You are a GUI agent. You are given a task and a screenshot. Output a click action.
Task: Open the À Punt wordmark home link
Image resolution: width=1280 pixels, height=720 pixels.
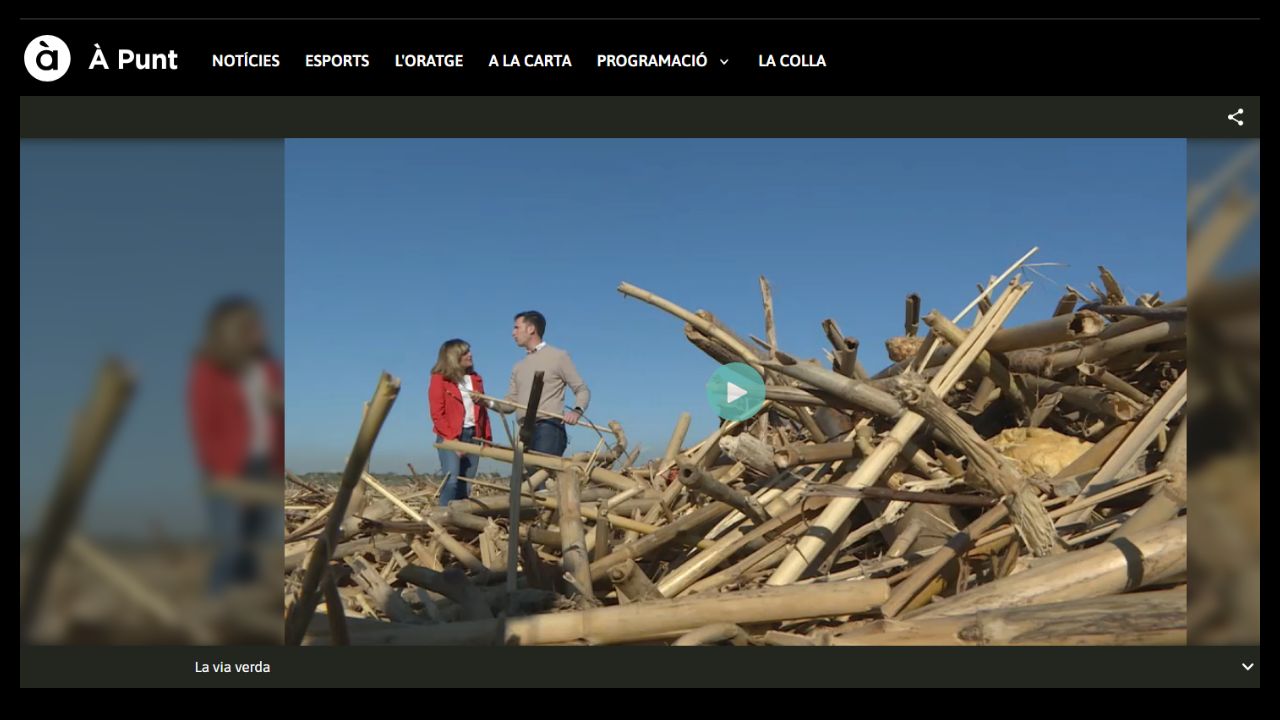coord(133,60)
